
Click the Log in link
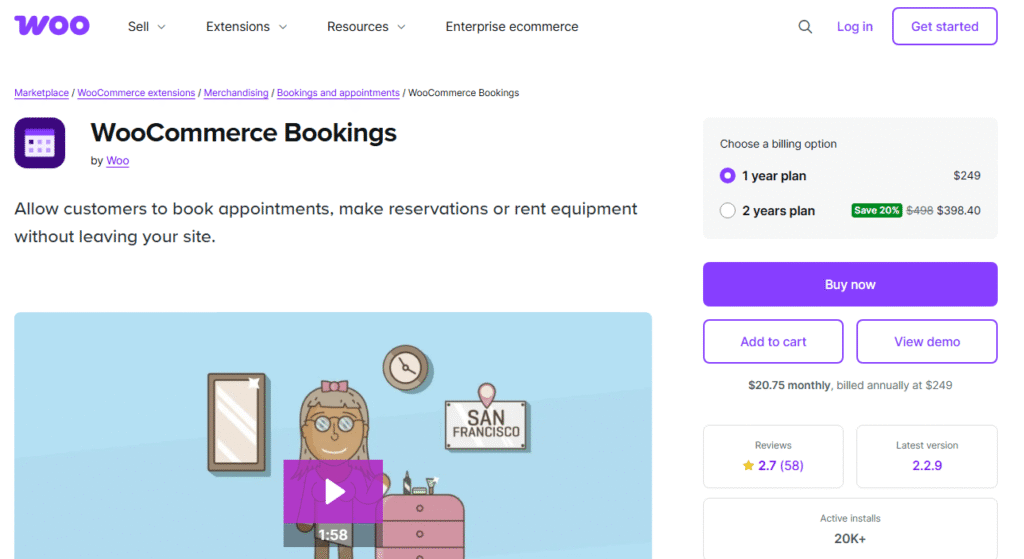point(855,27)
